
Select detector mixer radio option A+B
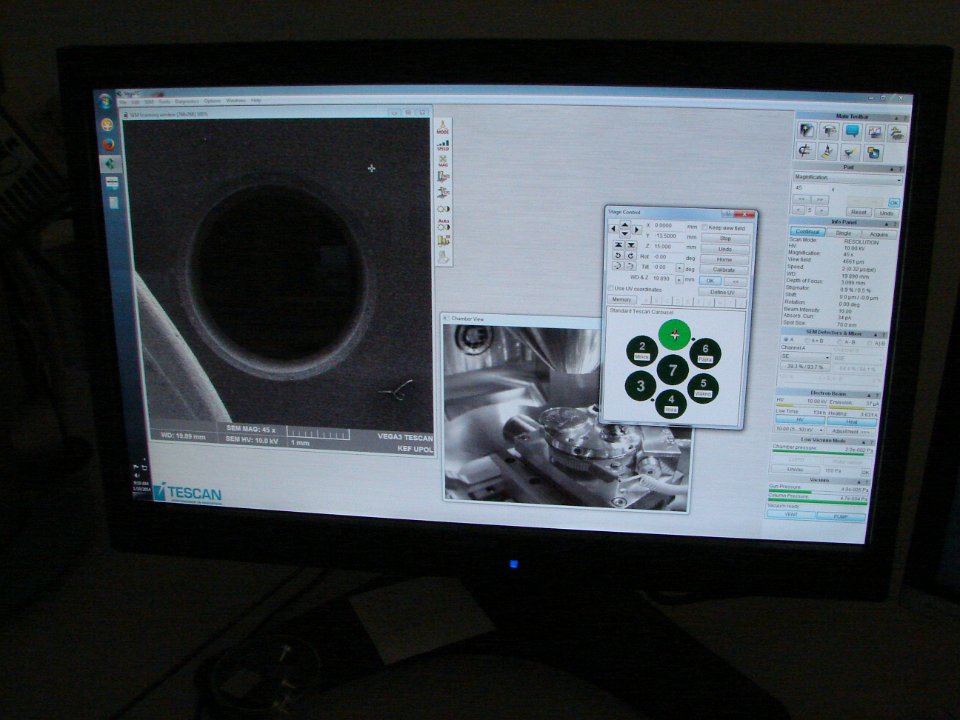[808, 340]
